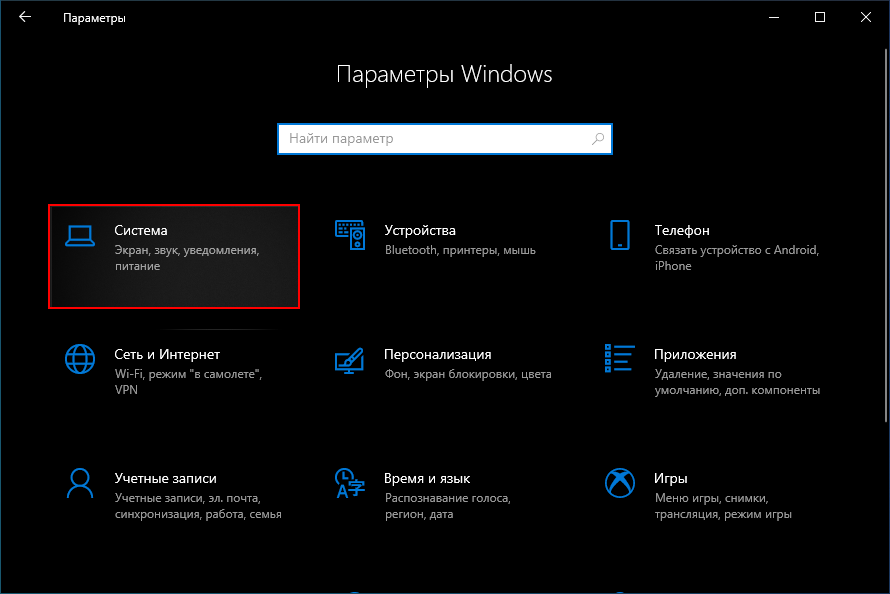Click the laptop icon for Система
The width and height of the screenshot is (890, 594).
click(79, 236)
